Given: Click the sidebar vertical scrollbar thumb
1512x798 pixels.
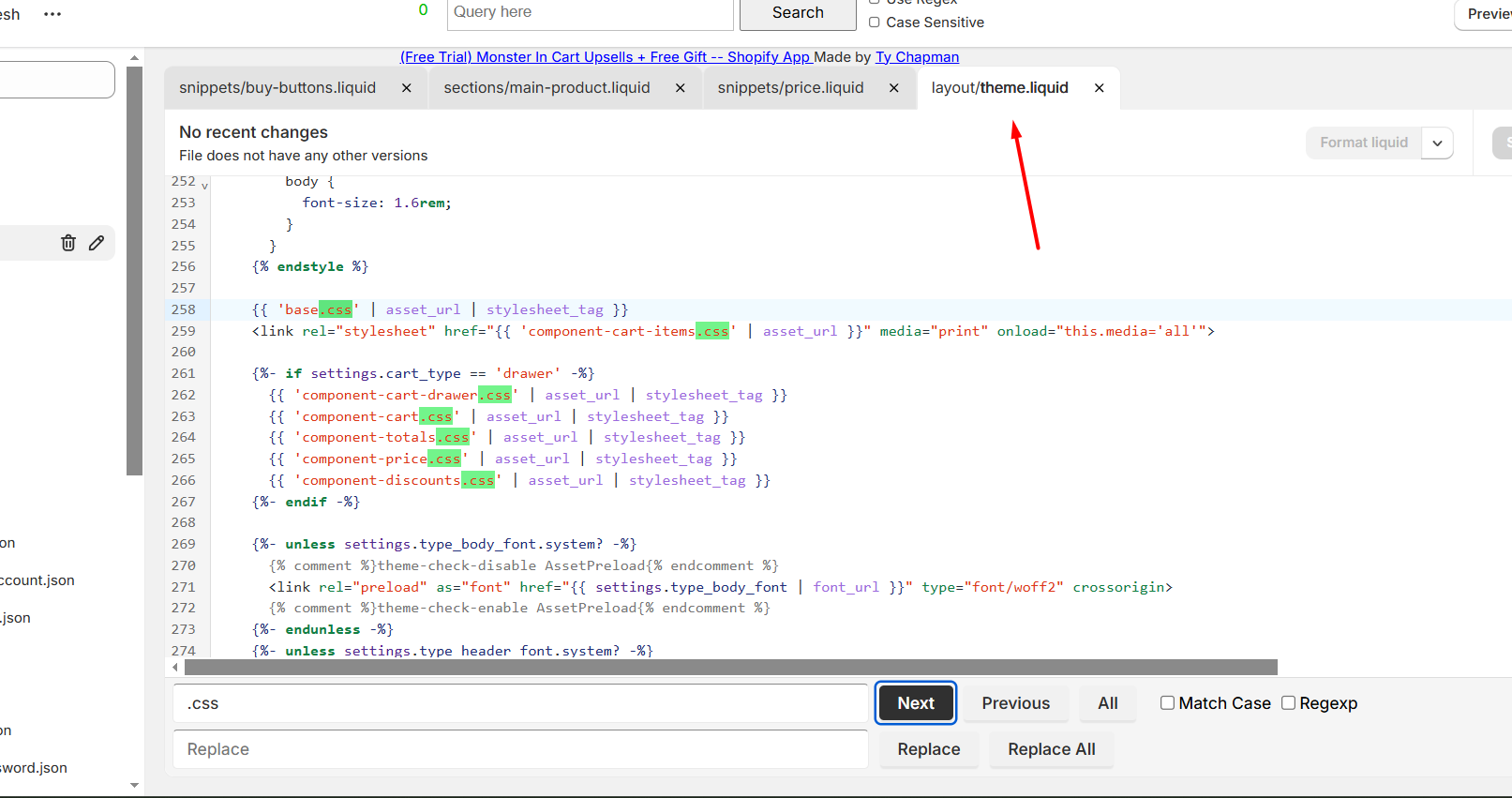Looking at the screenshot, I should pos(134,271).
